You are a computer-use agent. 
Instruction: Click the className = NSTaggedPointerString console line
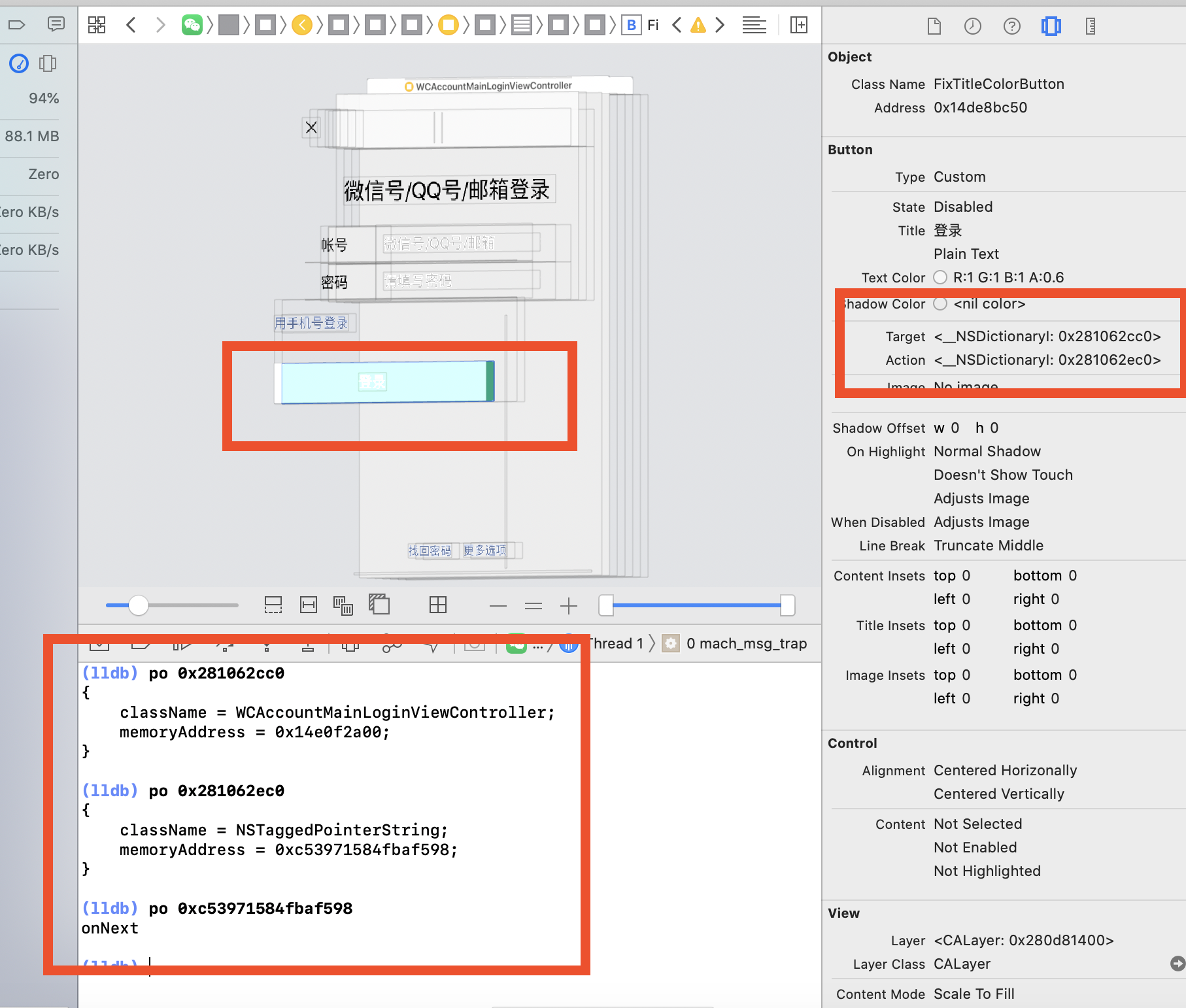point(284,830)
